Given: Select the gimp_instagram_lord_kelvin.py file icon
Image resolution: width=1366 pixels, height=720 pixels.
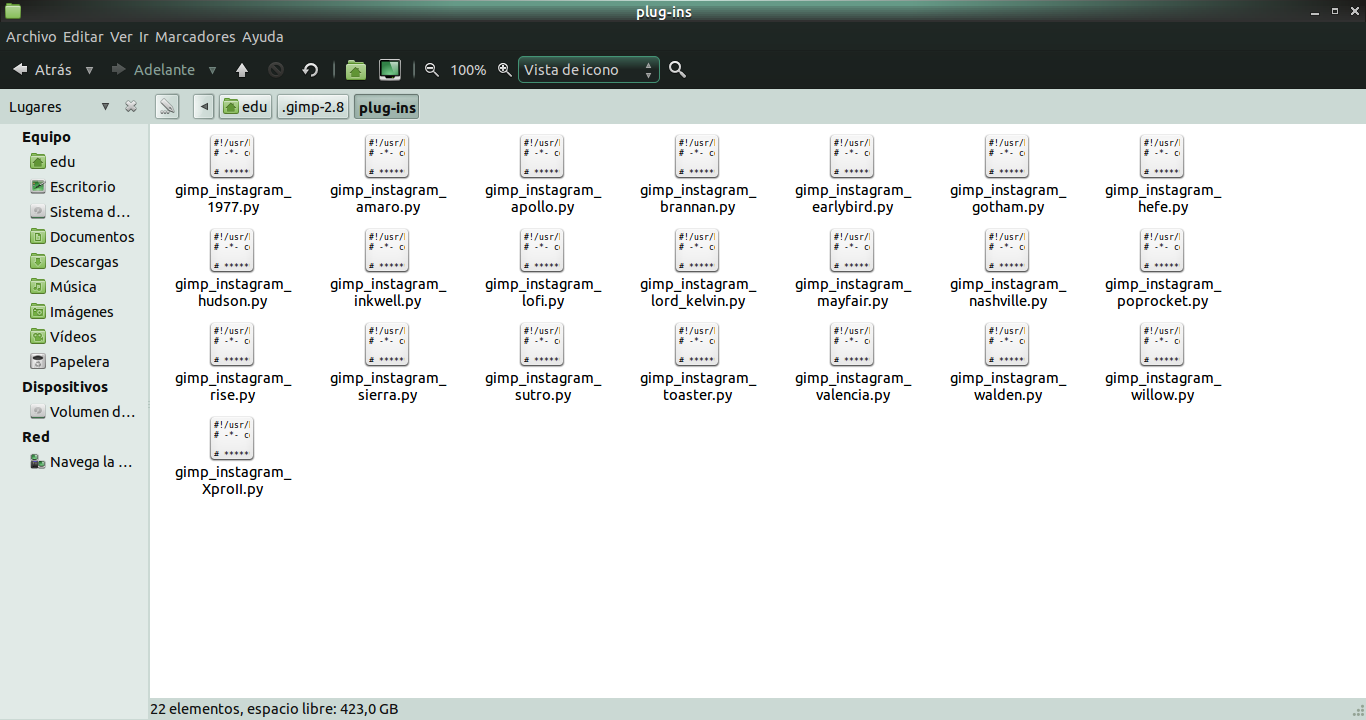Looking at the screenshot, I should pyautogui.click(x=697, y=251).
